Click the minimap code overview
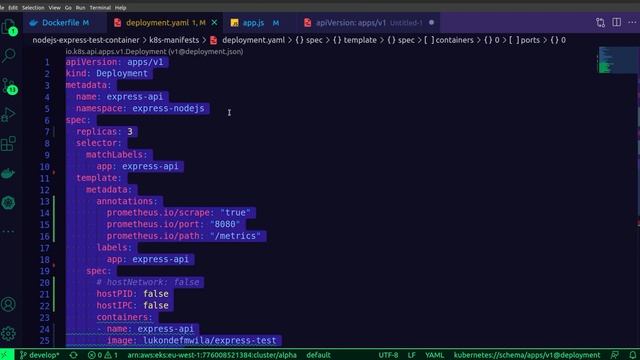The height and width of the screenshot is (360, 640). click(618, 60)
